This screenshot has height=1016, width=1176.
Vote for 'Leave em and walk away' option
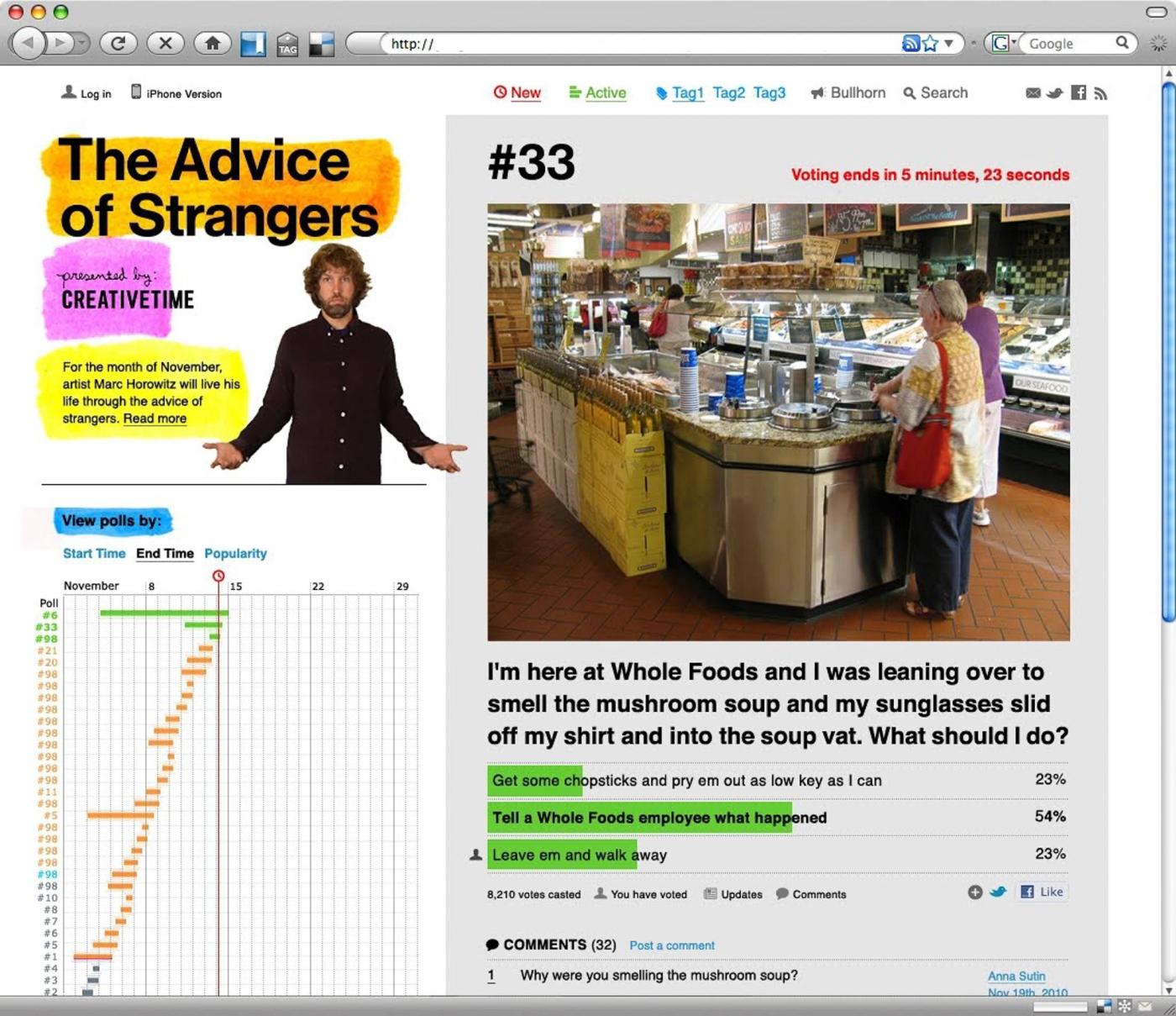click(777, 855)
